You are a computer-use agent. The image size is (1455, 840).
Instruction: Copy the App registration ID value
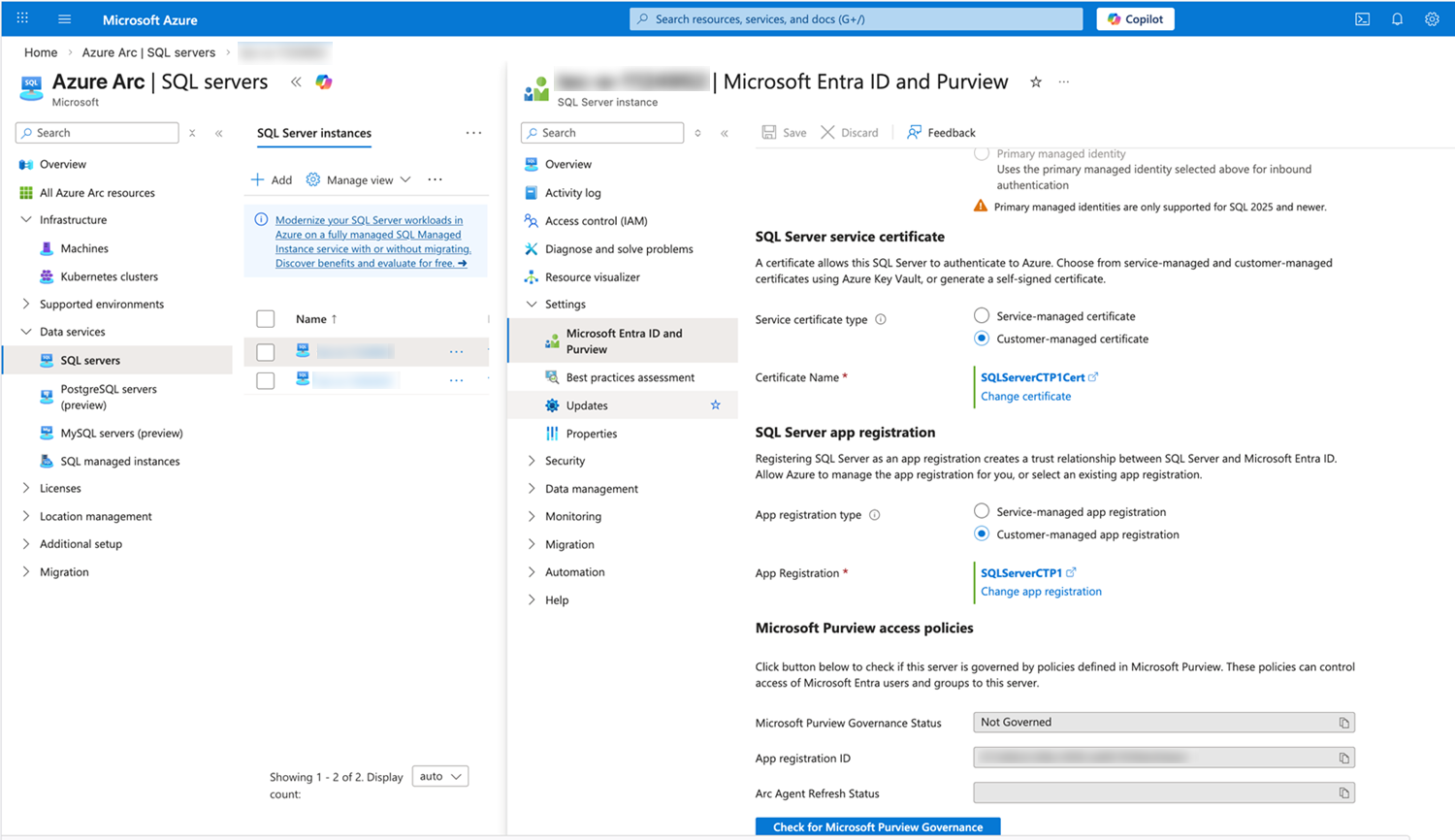1343,759
